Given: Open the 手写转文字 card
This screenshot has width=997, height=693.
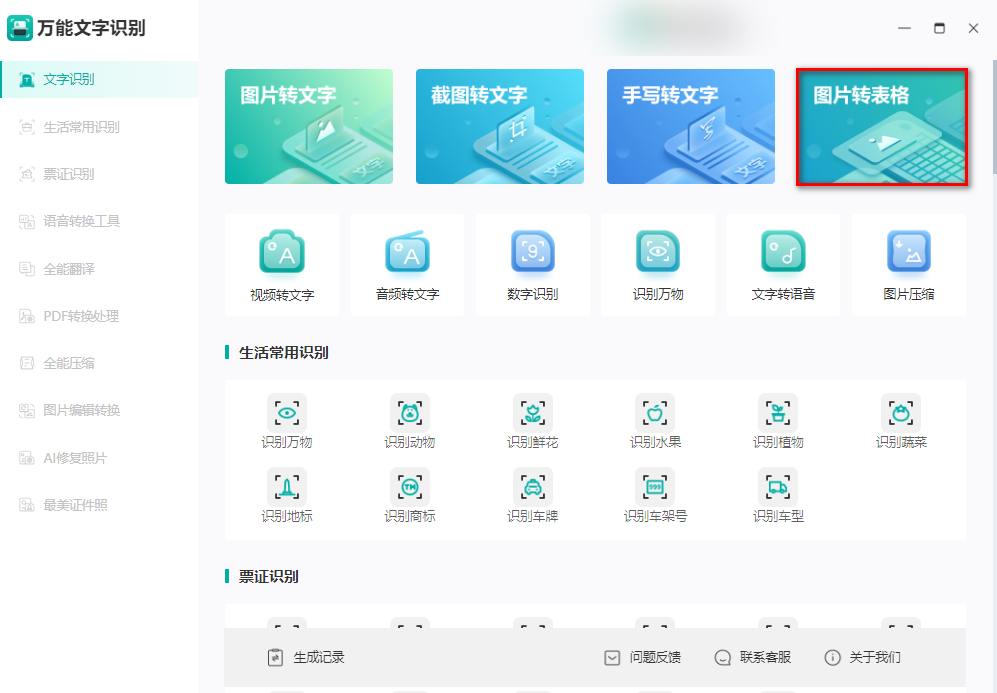Looking at the screenshot, I should [x=691, y=126].
